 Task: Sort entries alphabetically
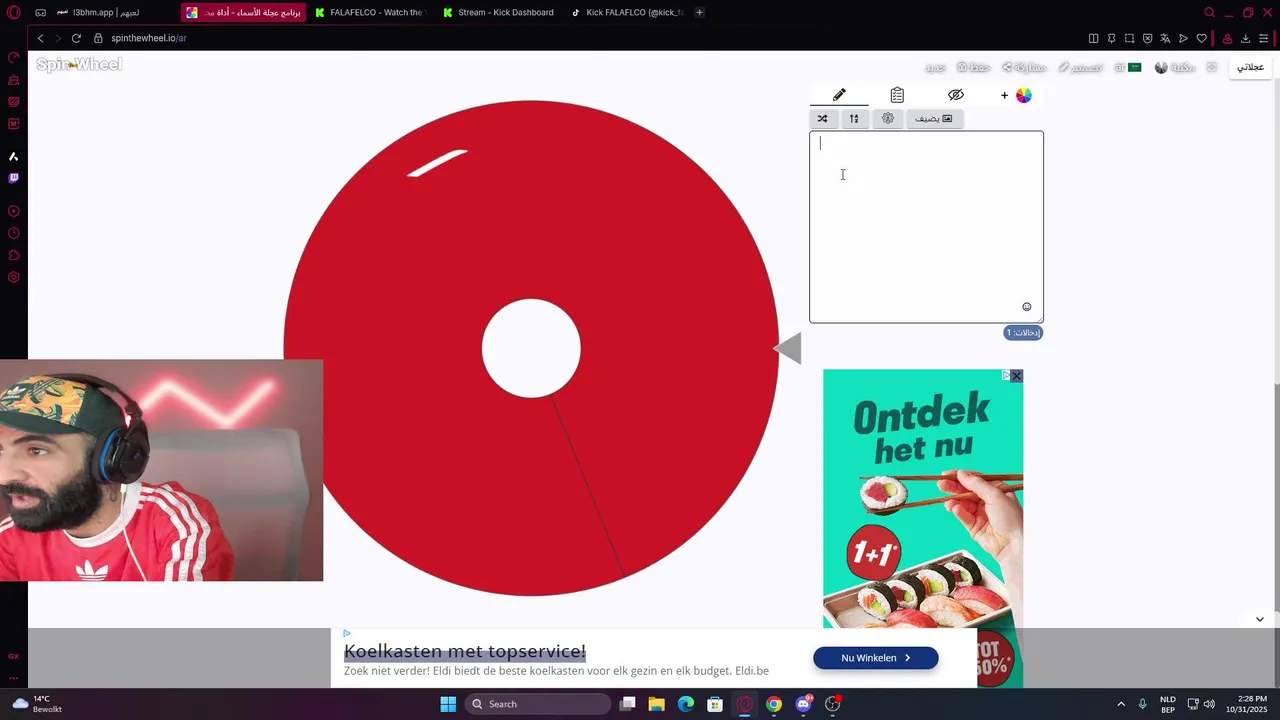pos(854,118)
